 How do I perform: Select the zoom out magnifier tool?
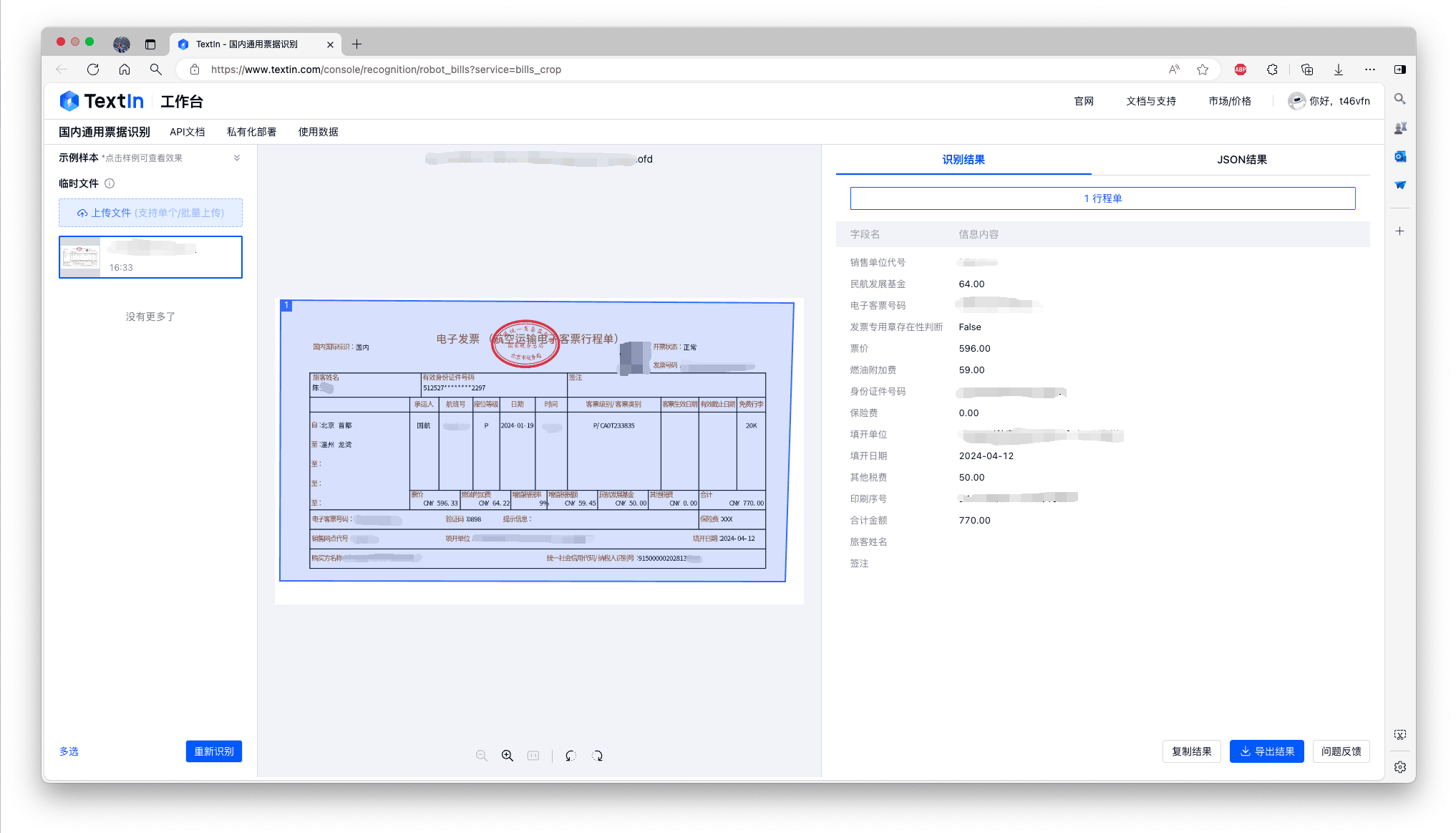pos(481,756)
